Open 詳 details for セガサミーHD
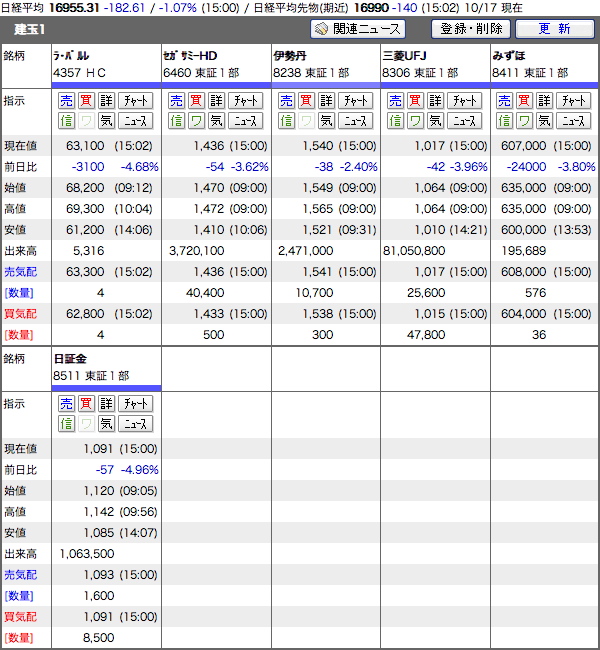This screenshot has height=650, width=600. pyautogui.click(x=215, y=101)
